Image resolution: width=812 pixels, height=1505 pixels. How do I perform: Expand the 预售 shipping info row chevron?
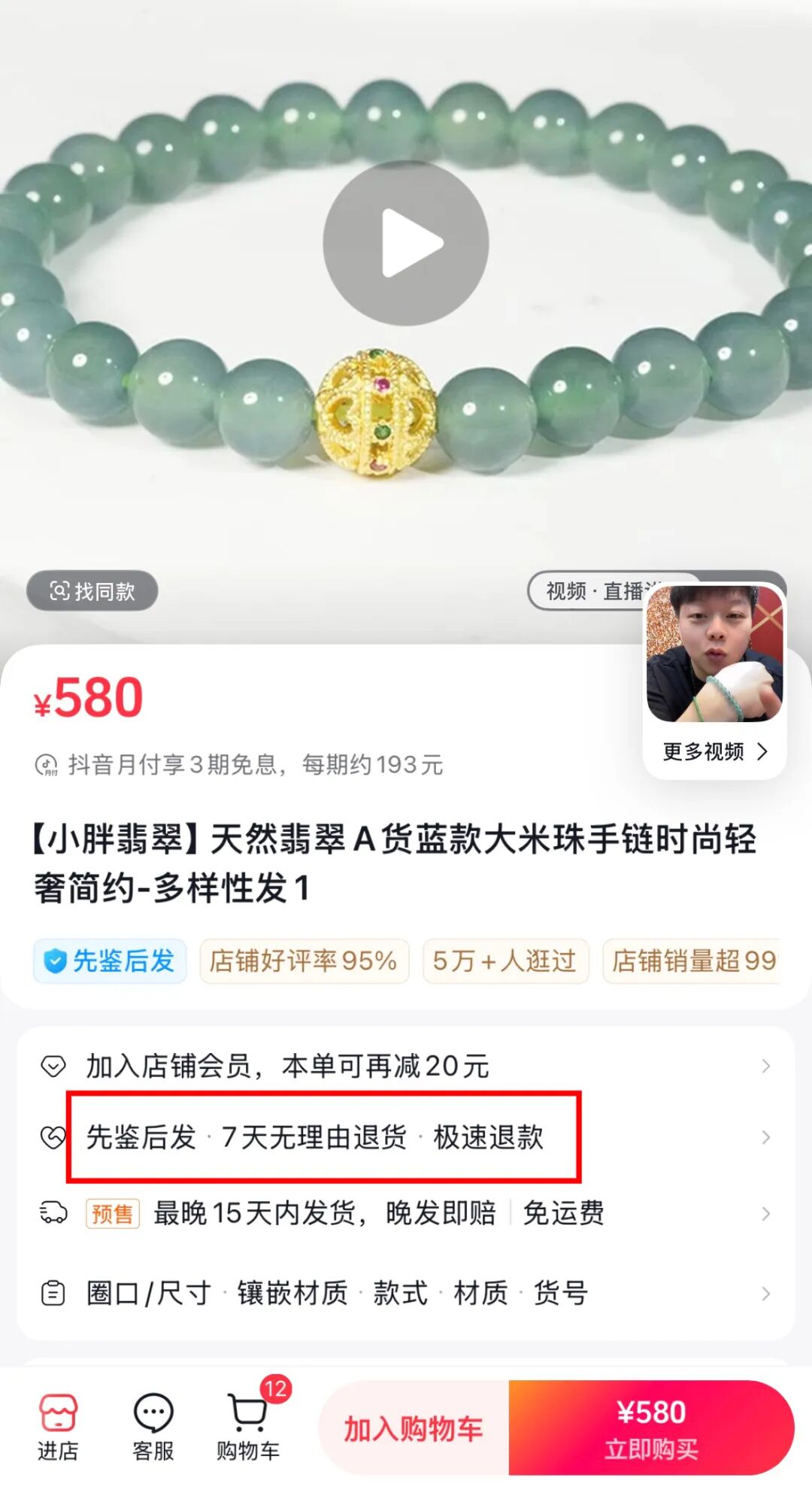click(x=765, y=1213)
